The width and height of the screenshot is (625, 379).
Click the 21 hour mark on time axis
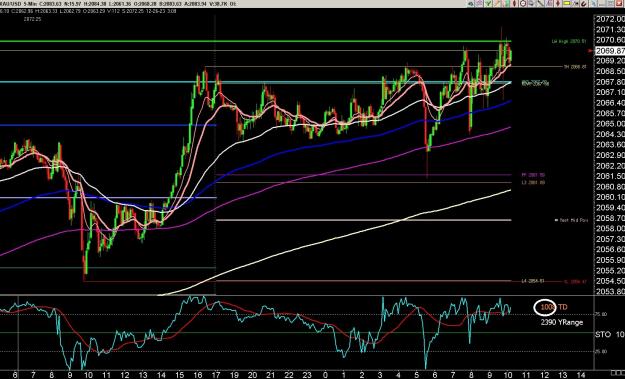tap(270, 375)
